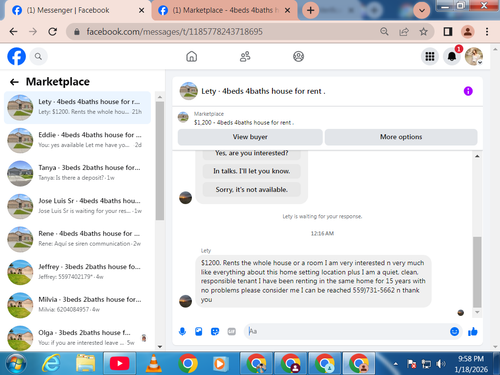This screenshot has height=375, width=500.
Task: Open the Eddie conversation
Action: point(77,140)
